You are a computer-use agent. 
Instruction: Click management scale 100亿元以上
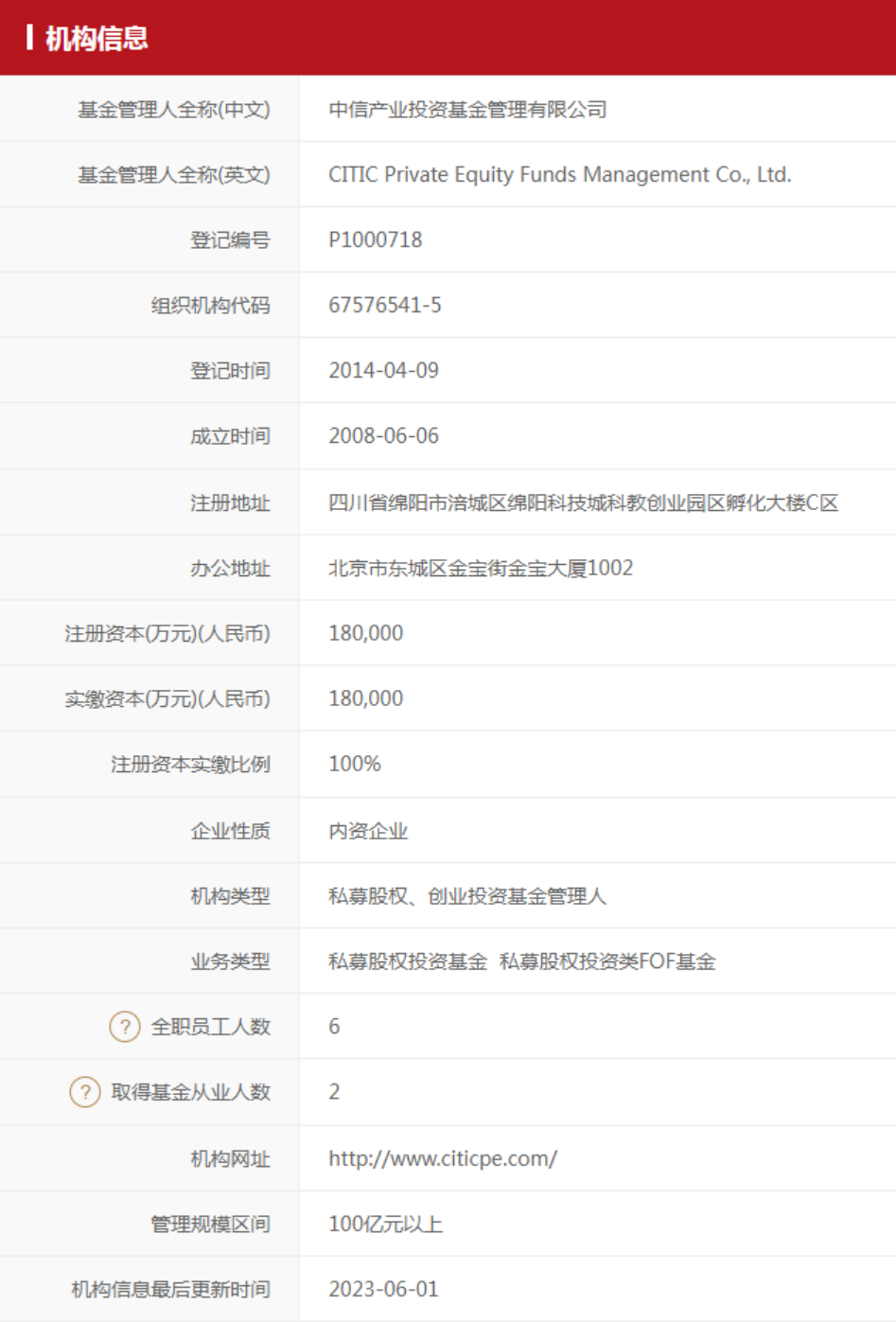(x=386, y=1225)
